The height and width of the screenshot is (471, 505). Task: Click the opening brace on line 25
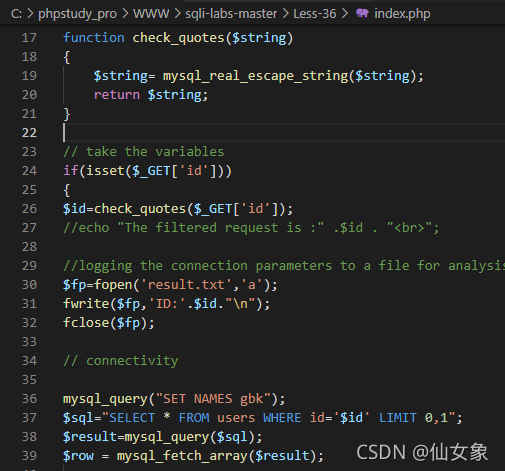click(x=67, y=190)
